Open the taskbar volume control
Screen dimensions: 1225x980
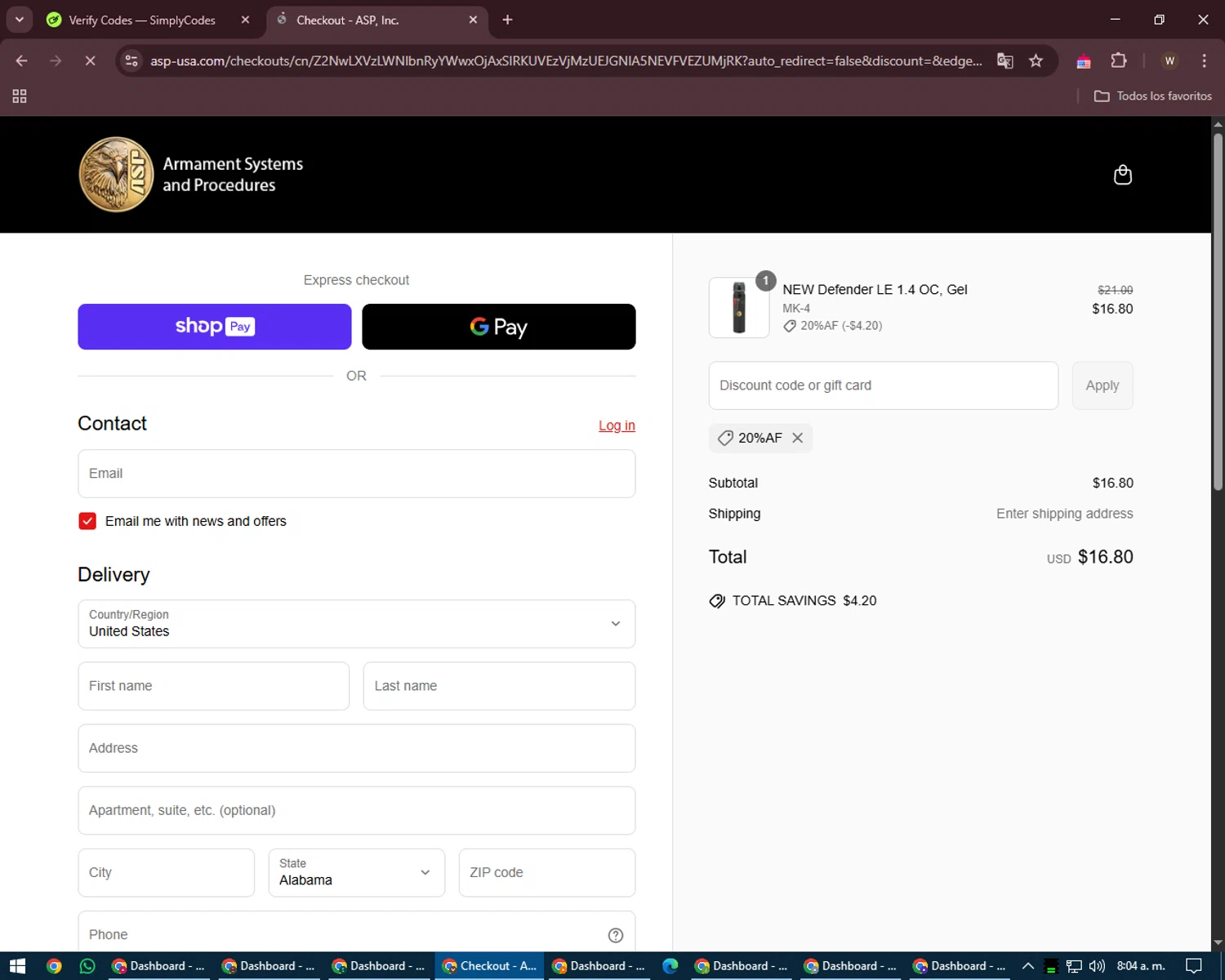(1097, 966)
